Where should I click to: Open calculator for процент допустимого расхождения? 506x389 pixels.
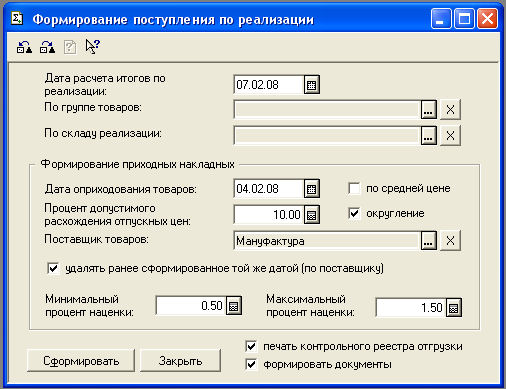point(312,215)
